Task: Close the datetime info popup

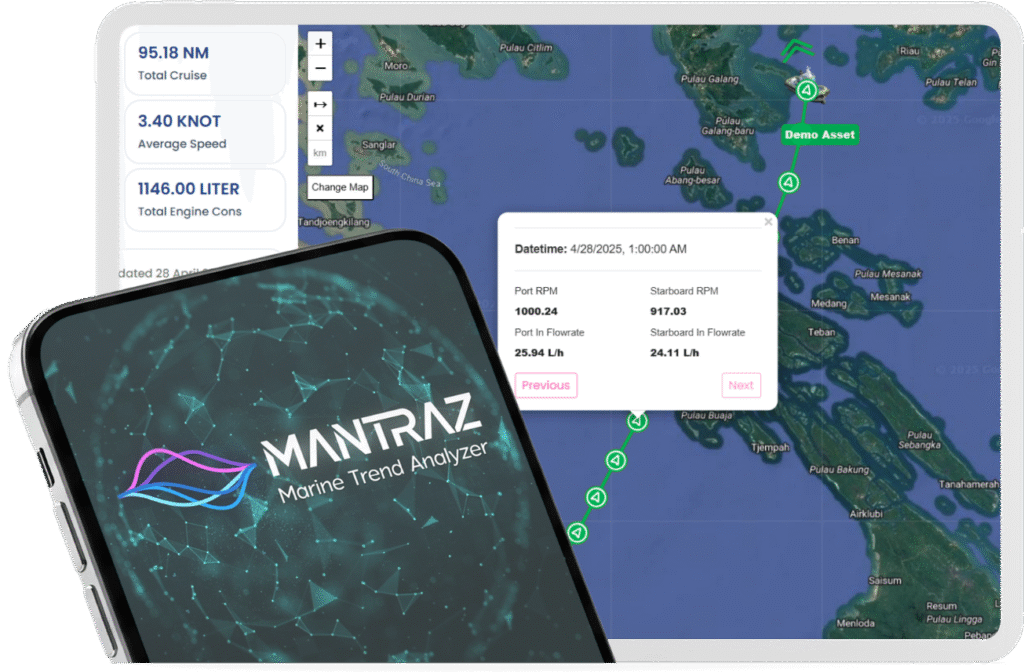Action: [768, 222]
